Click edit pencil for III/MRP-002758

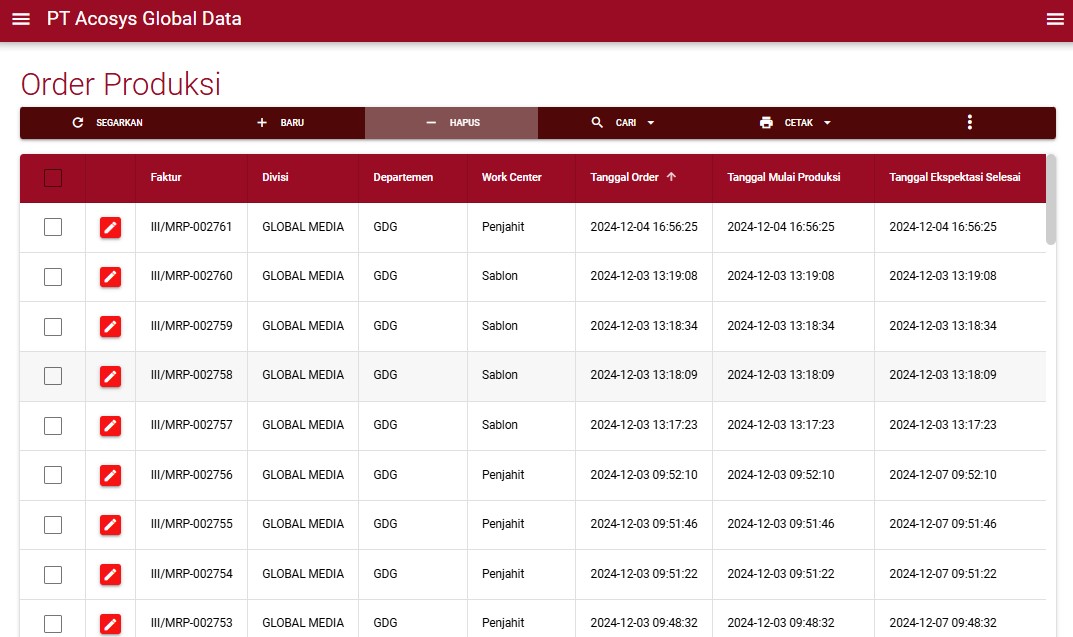pyautogui.click(x=110, y=376)
